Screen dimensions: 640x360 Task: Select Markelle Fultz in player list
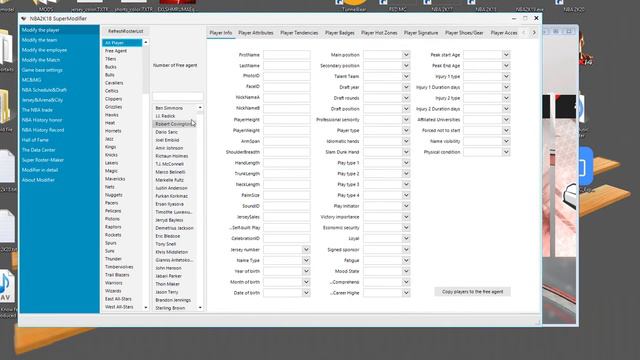(x=169, y=180)
